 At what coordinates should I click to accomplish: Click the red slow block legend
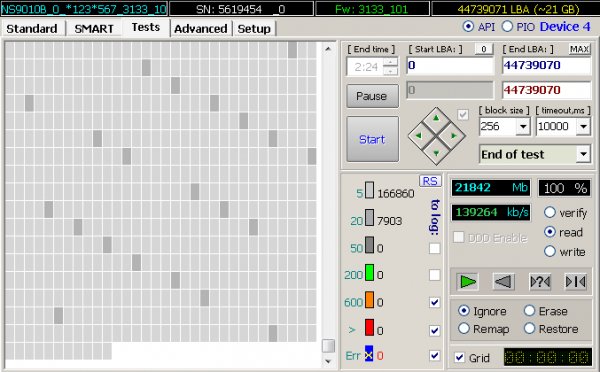pos(369,327)
